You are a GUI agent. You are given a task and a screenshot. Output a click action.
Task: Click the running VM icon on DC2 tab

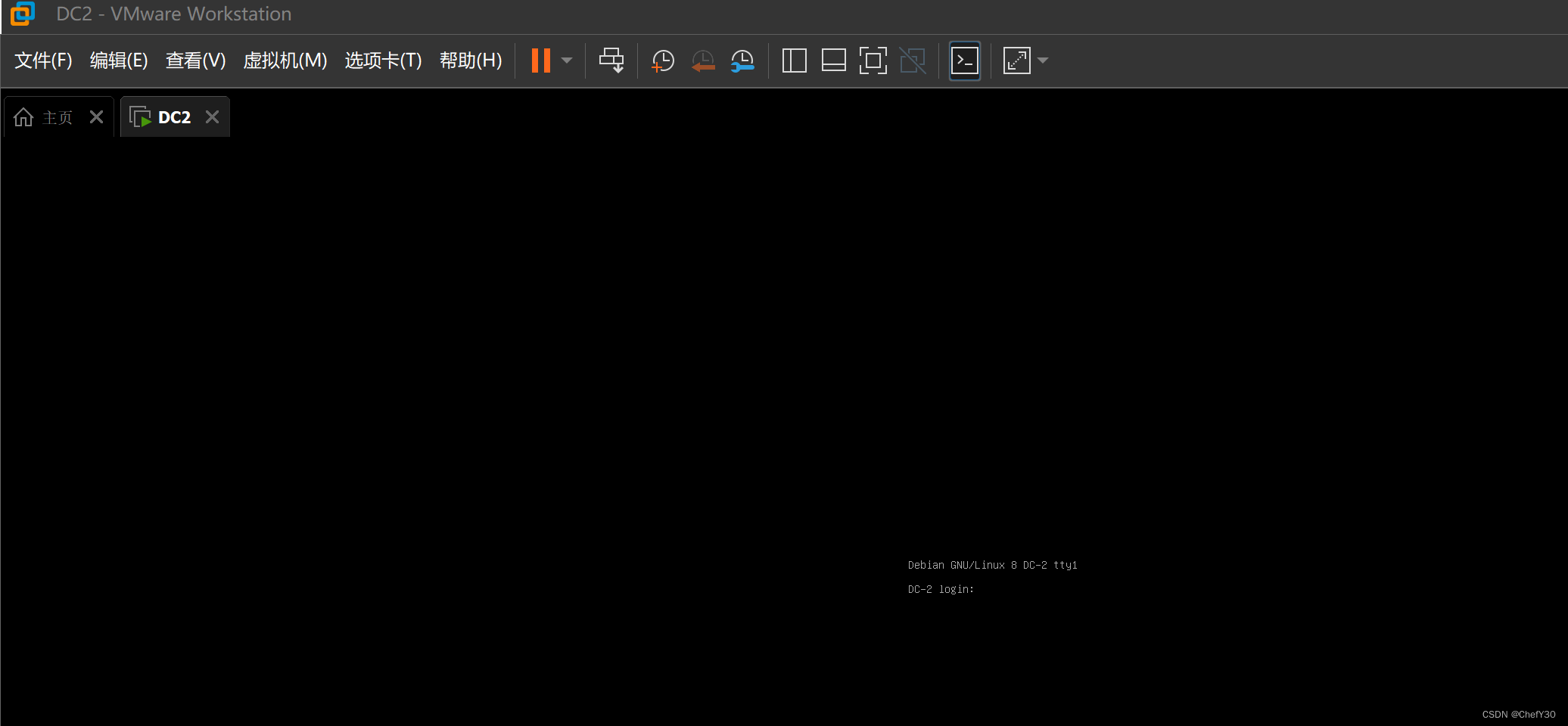point(140,117)
